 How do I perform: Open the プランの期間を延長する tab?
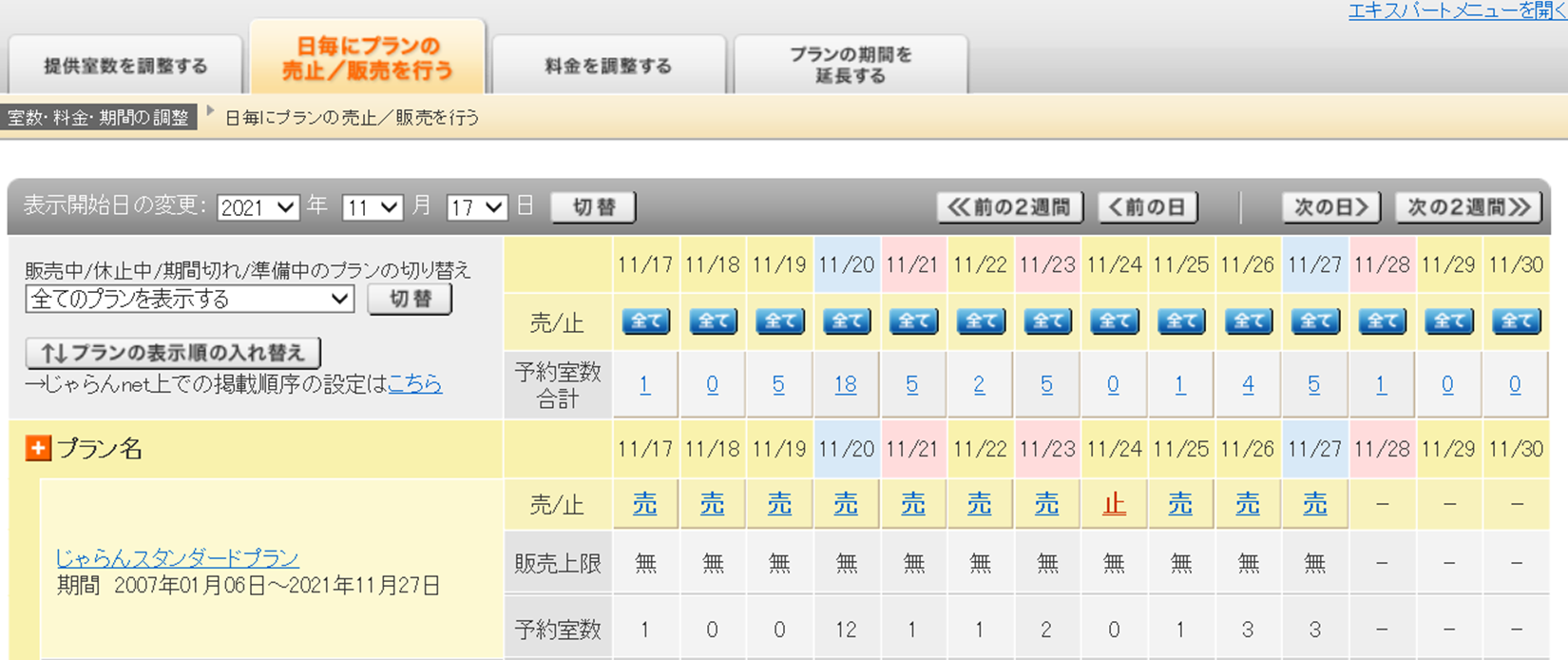[x=851, y=65]
